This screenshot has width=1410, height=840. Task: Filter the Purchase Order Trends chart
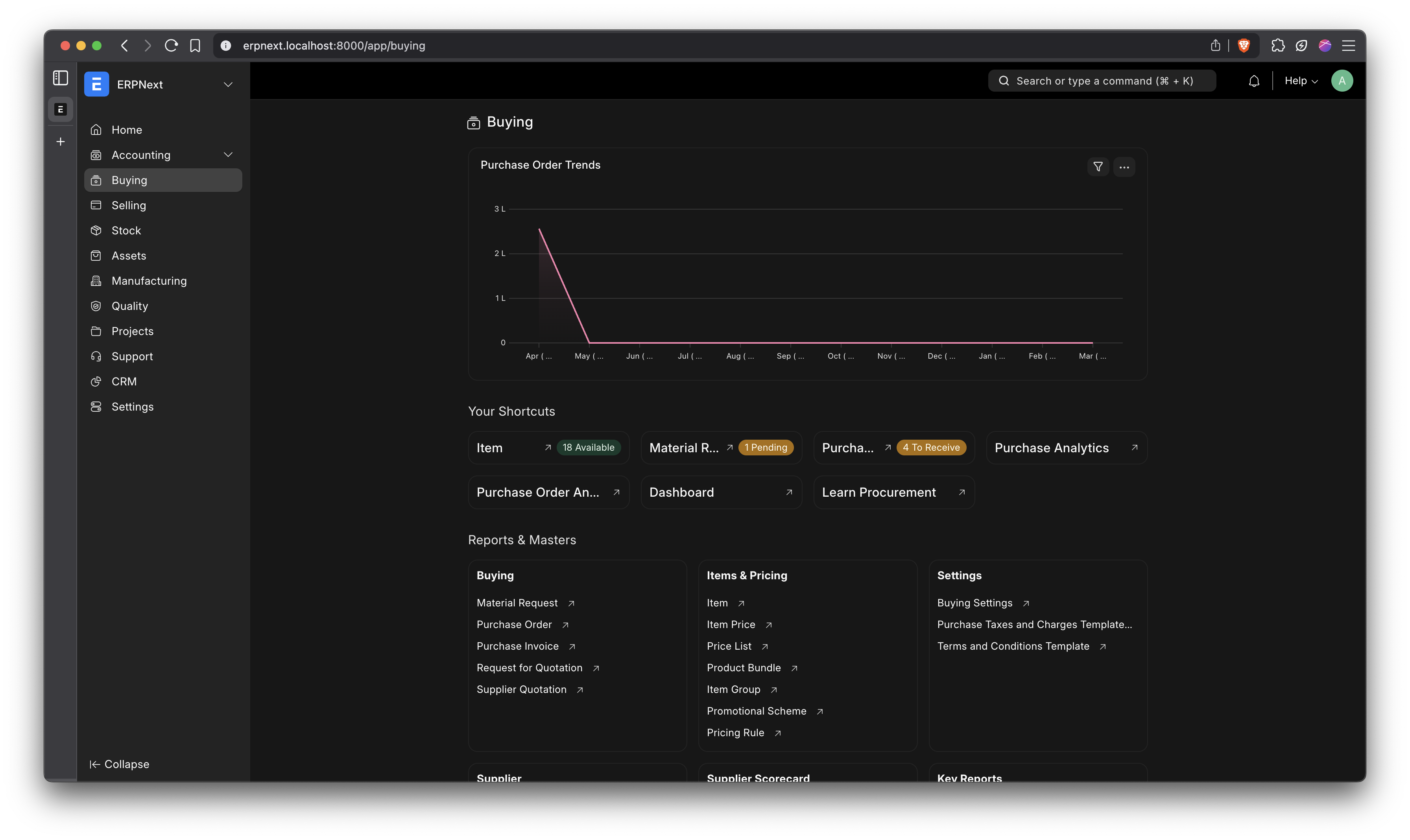pyautogui.click(x=1097, y=167)
